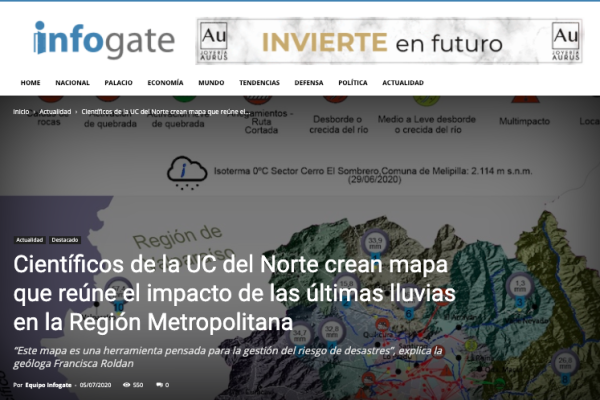
Task: Select the TENDENCIAS menu item
Action: tap(259, 83)
